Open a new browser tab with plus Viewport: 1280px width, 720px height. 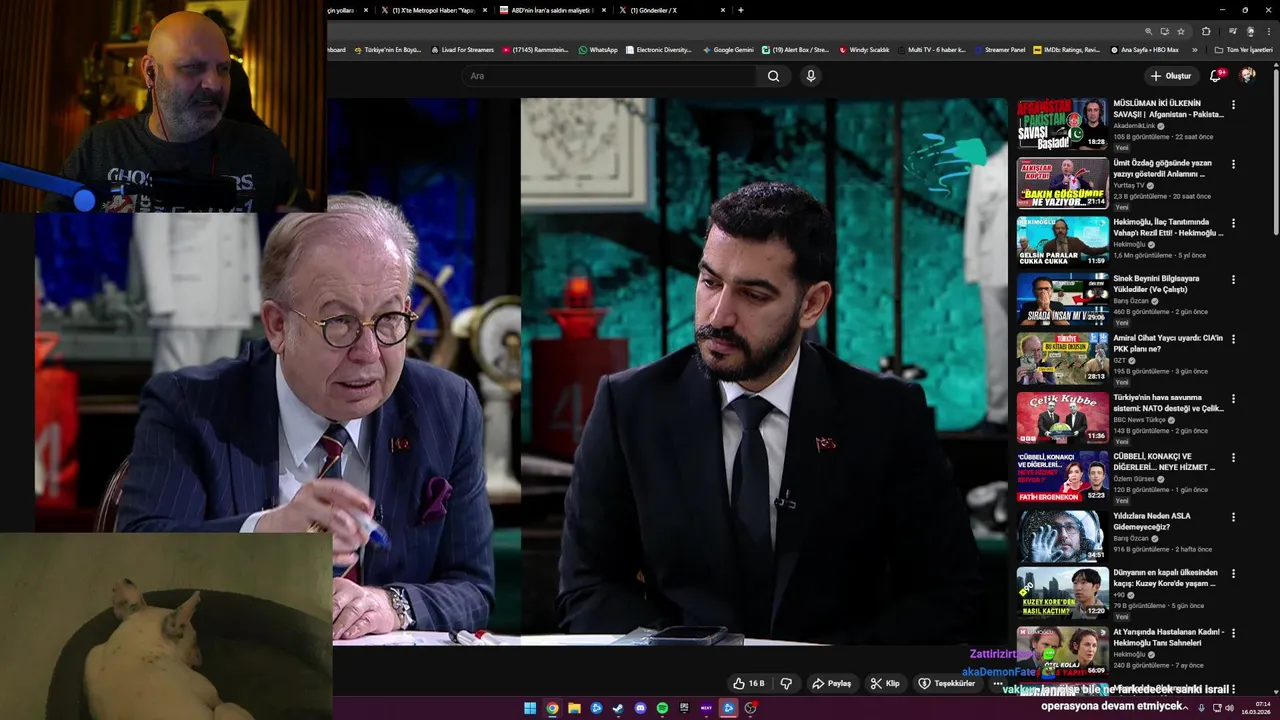click(741, 10)
